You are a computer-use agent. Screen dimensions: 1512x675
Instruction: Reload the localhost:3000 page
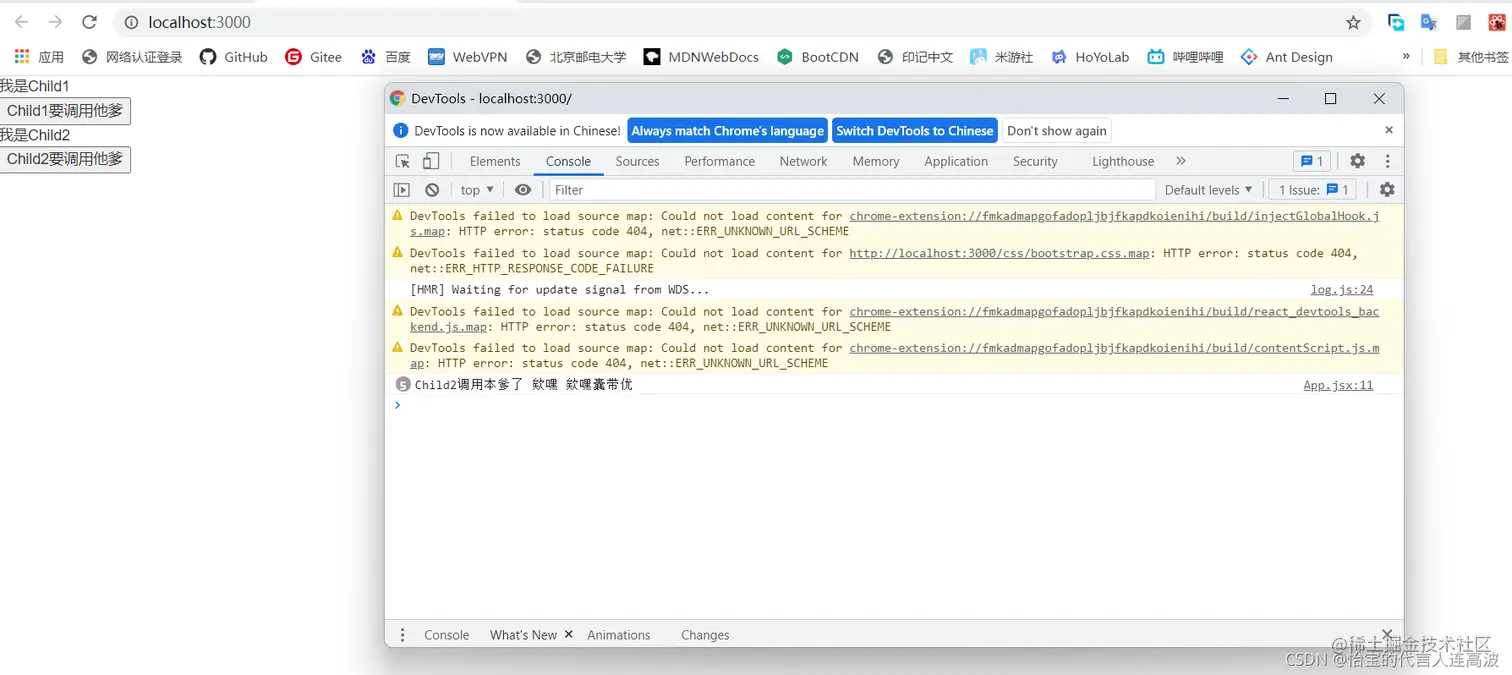pyautogui.click(x=90, y=22)
